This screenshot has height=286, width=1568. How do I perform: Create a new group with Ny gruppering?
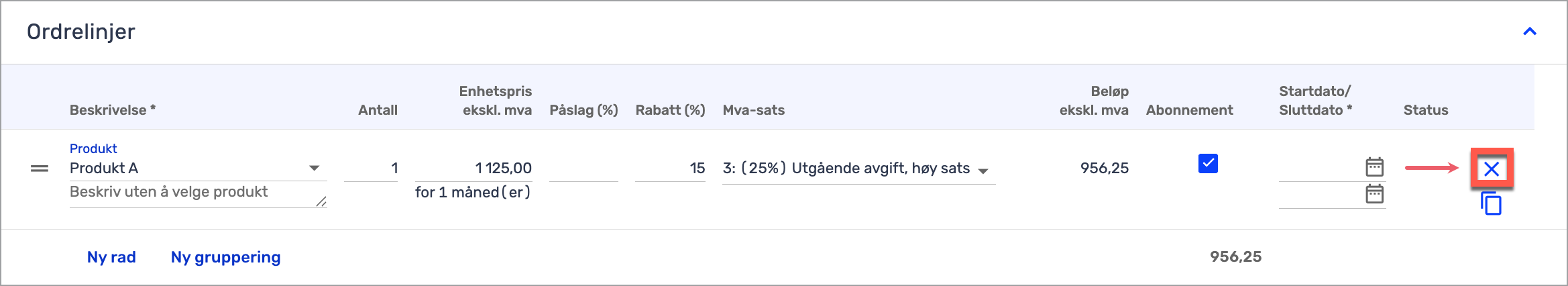click(225, 257)
